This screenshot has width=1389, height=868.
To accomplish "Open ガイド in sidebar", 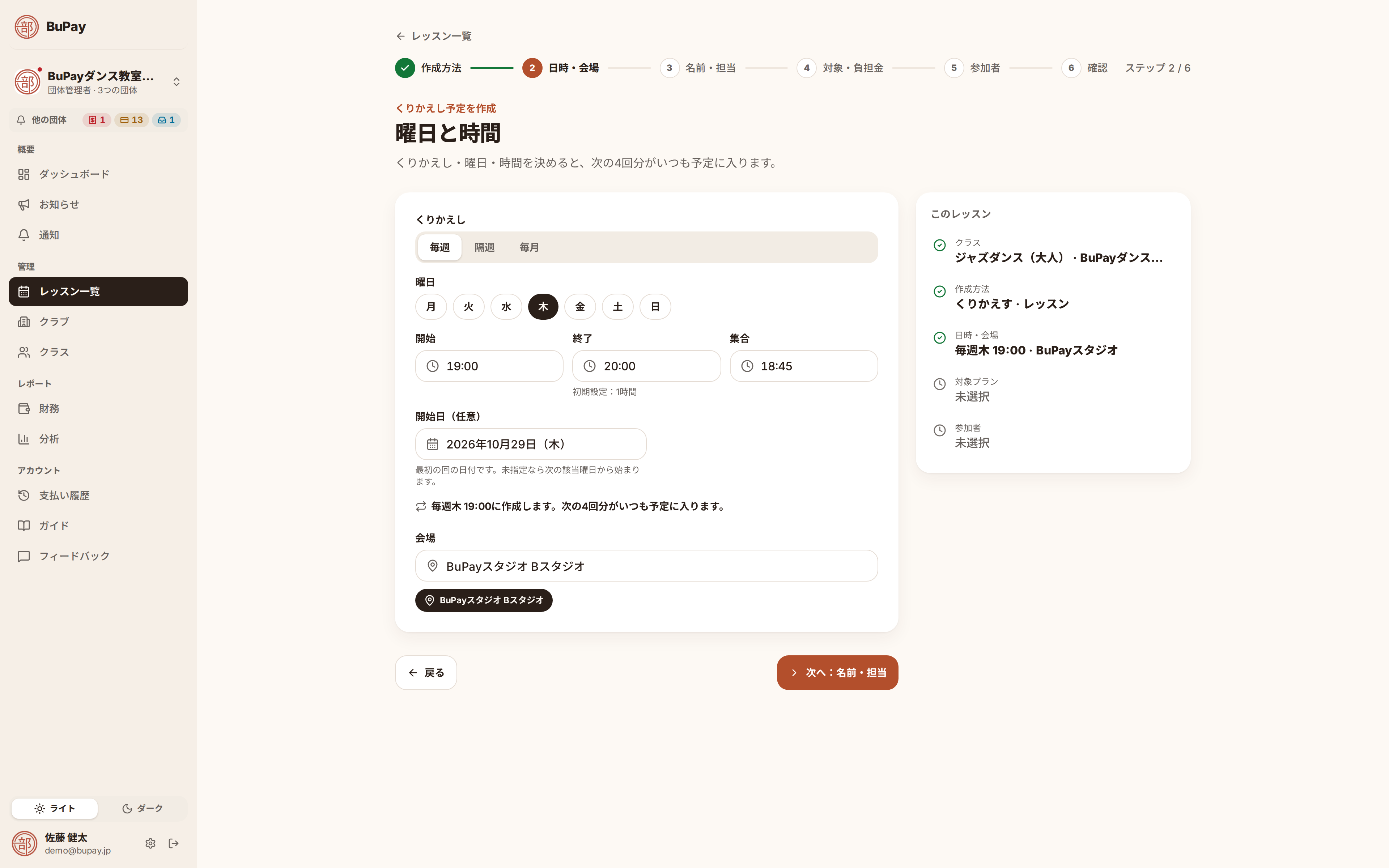I will (x=98, y=526).
